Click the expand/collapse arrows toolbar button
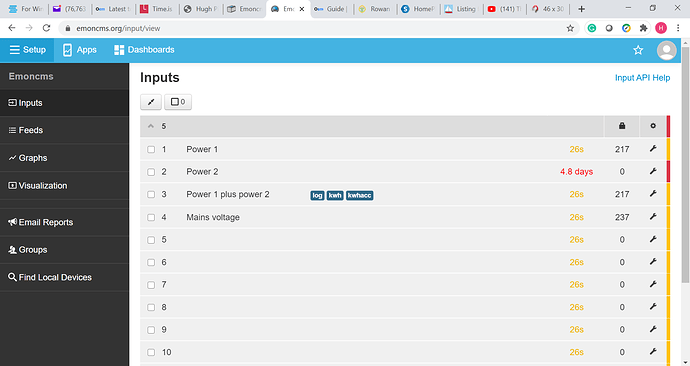This screenshot has height=366, width=690. (x=151, y=102)
